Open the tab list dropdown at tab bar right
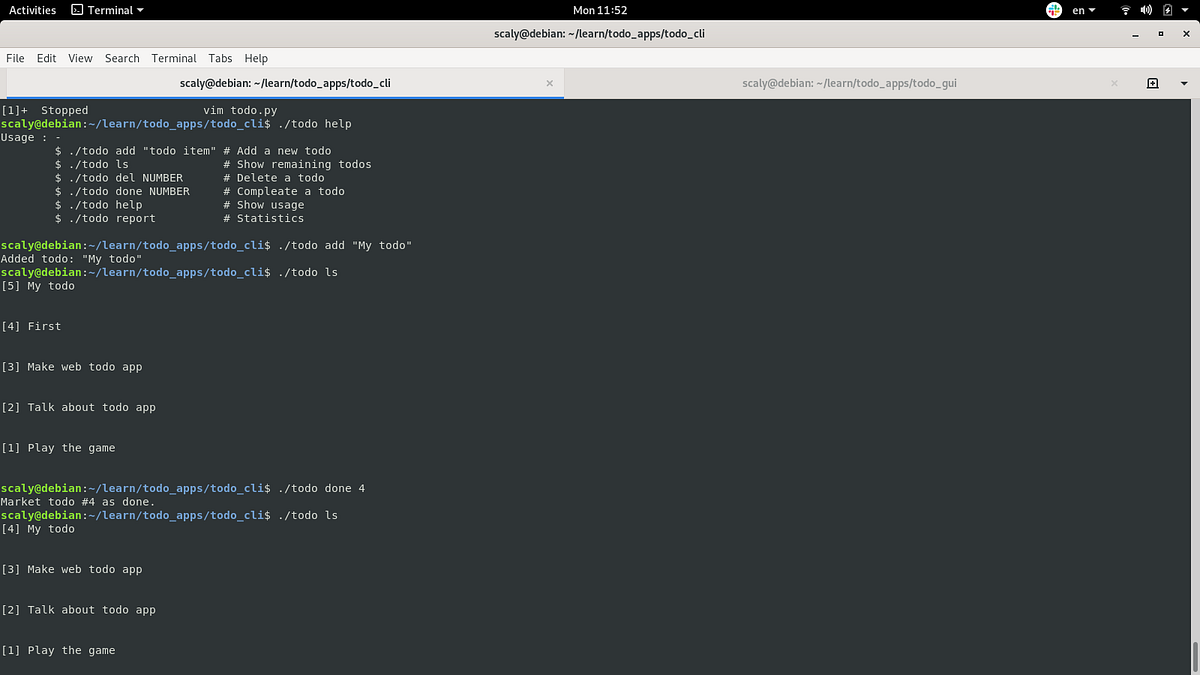 click(x=1184, y=83)
